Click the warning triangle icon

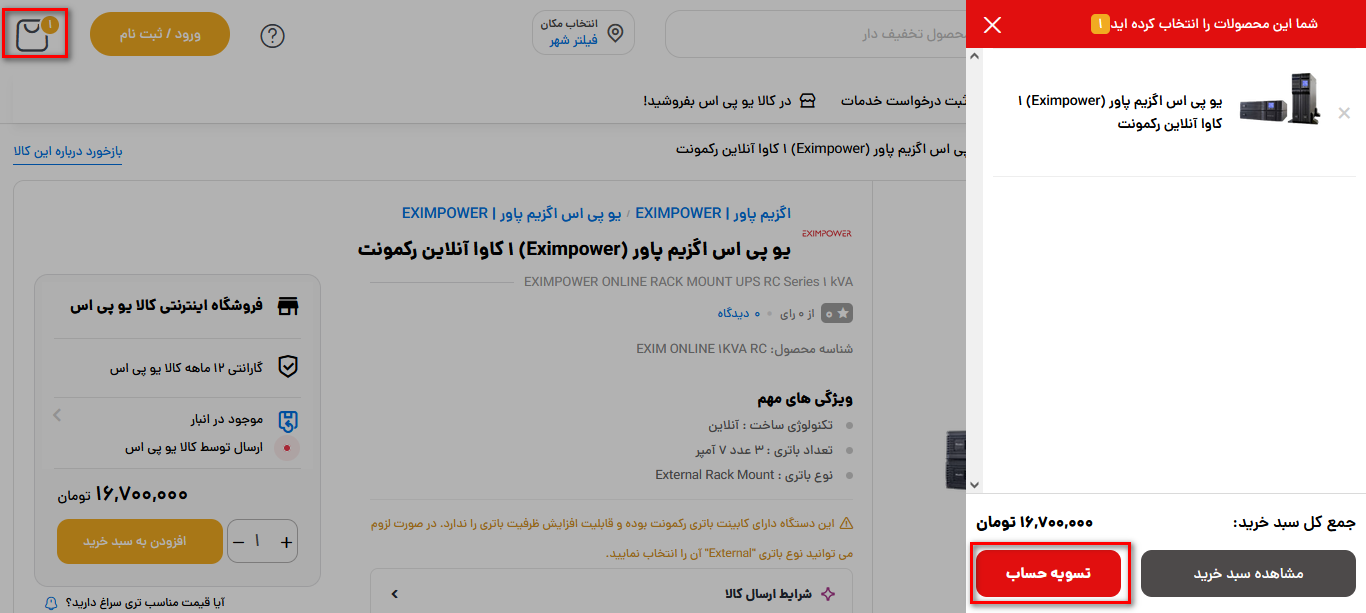(x=846, y=523)
